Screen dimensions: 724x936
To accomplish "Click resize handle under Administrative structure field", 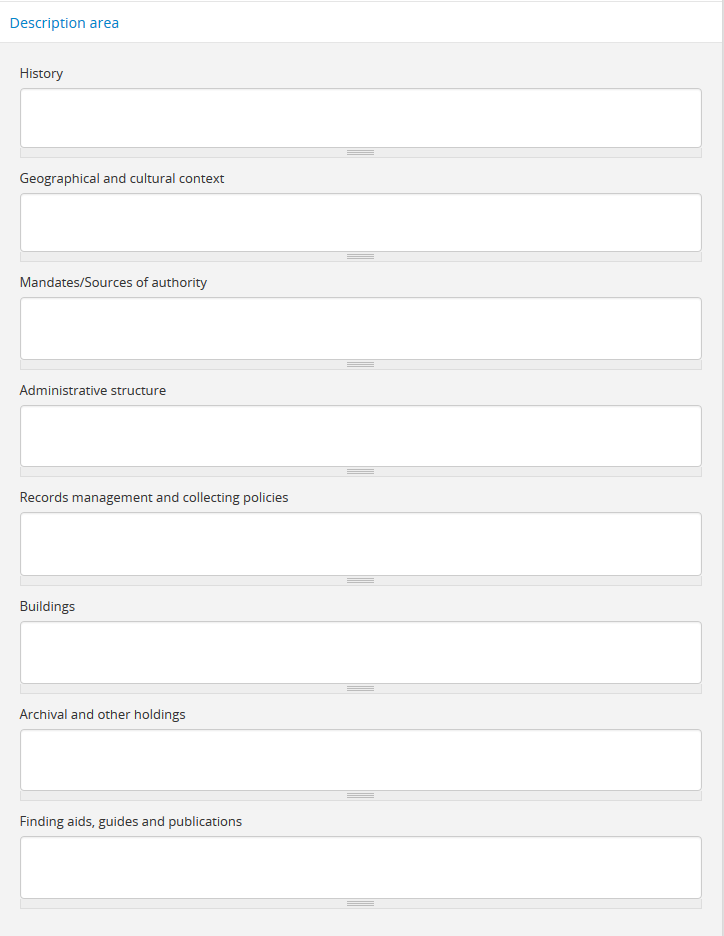I will (x=360, y=471).
